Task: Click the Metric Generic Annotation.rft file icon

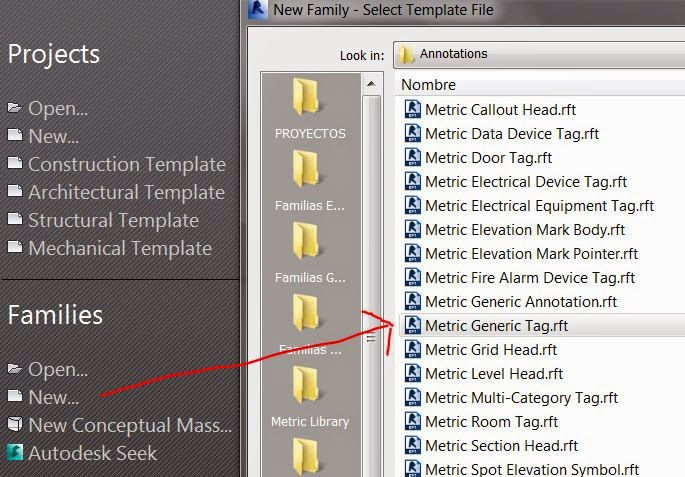Action: point(412,301)
